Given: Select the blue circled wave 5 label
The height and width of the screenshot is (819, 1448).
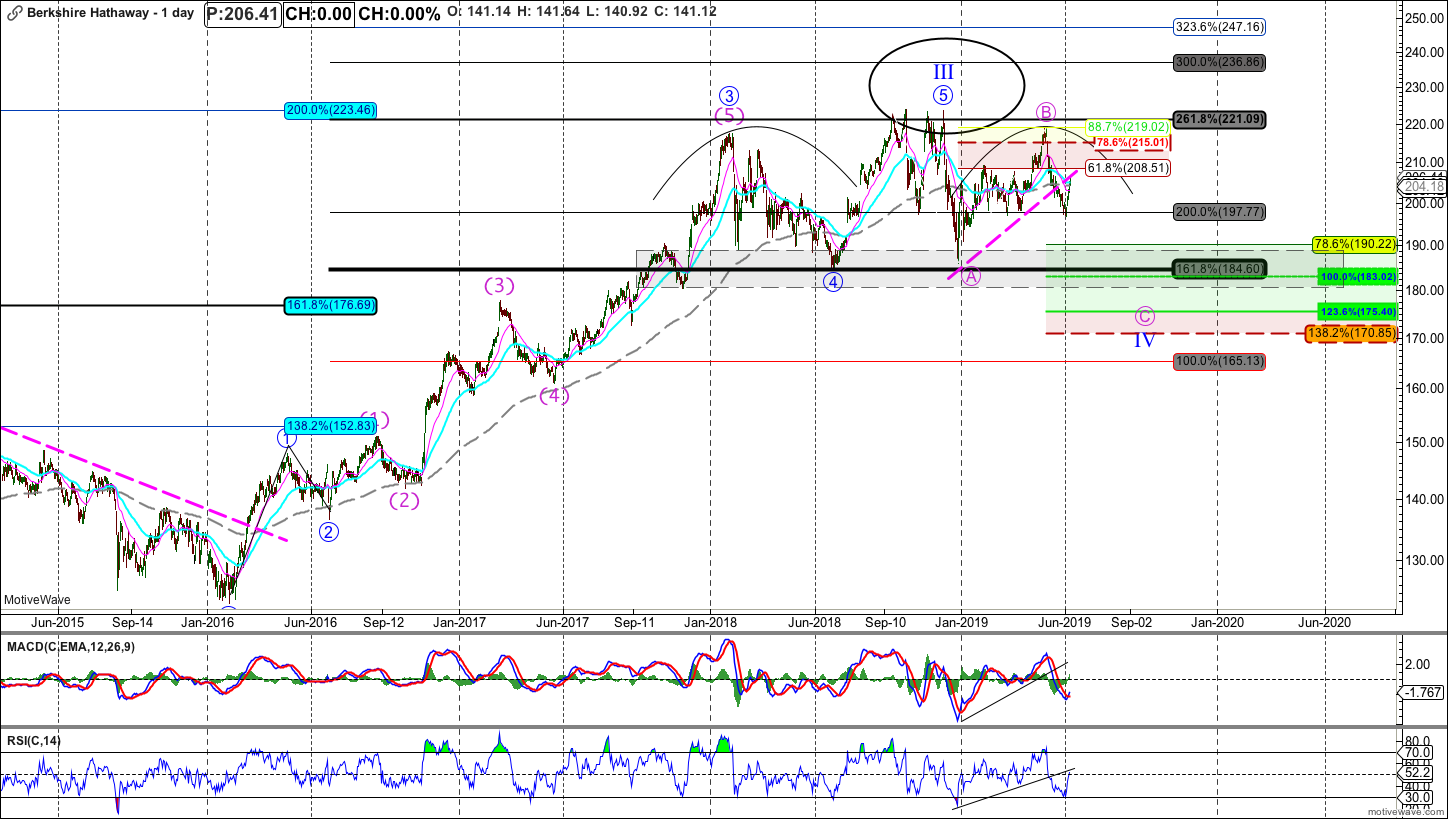Looking at the screenshot, I should 944,96.
